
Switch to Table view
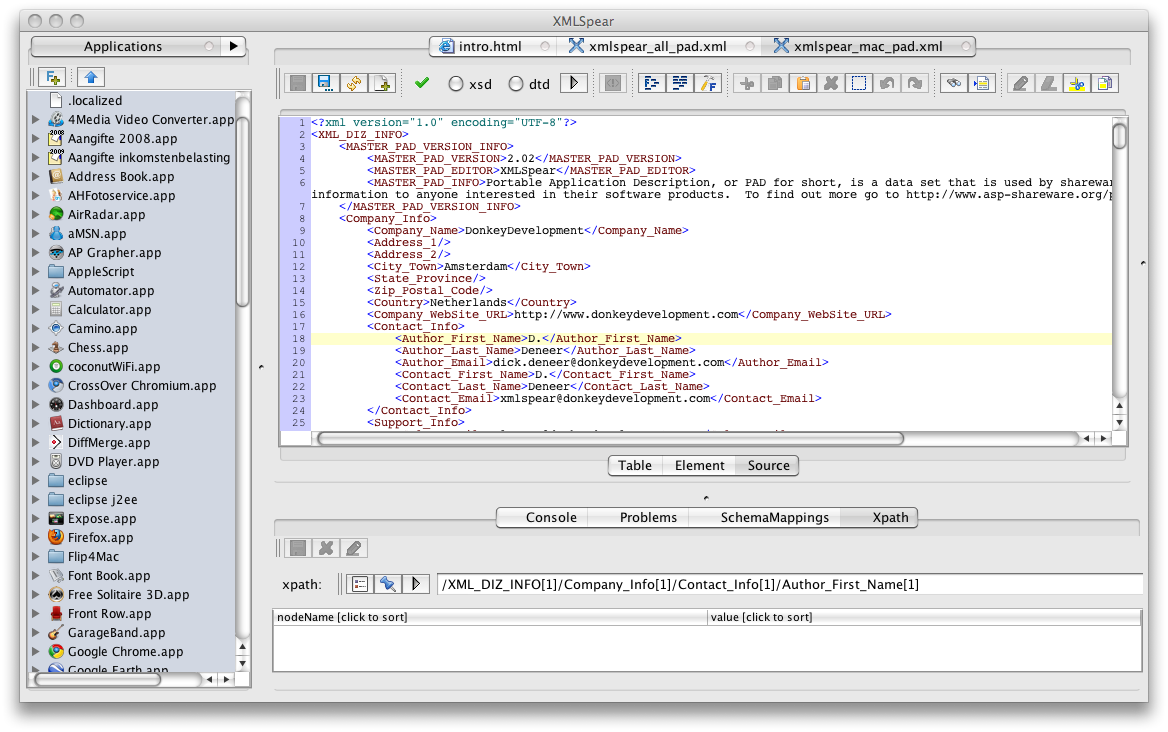(x=634, y=465)
